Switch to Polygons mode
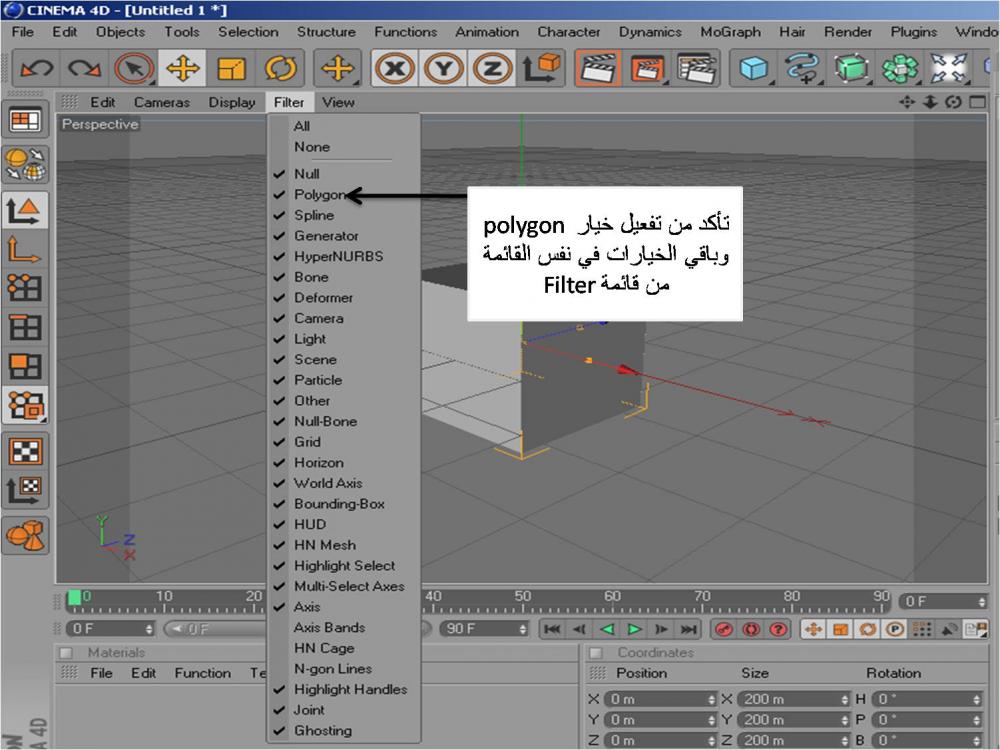 pos(25,366)
